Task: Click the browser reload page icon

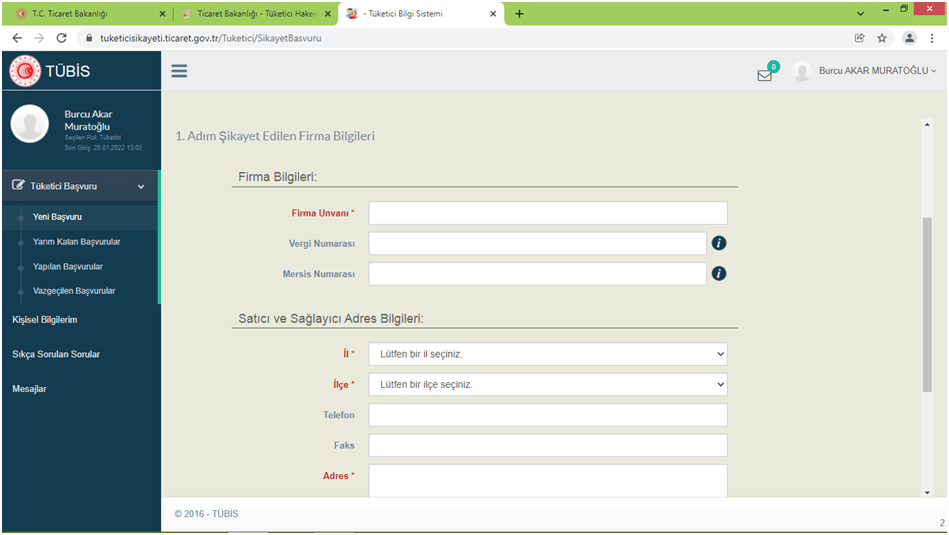Action: click(x=62, y=38)
